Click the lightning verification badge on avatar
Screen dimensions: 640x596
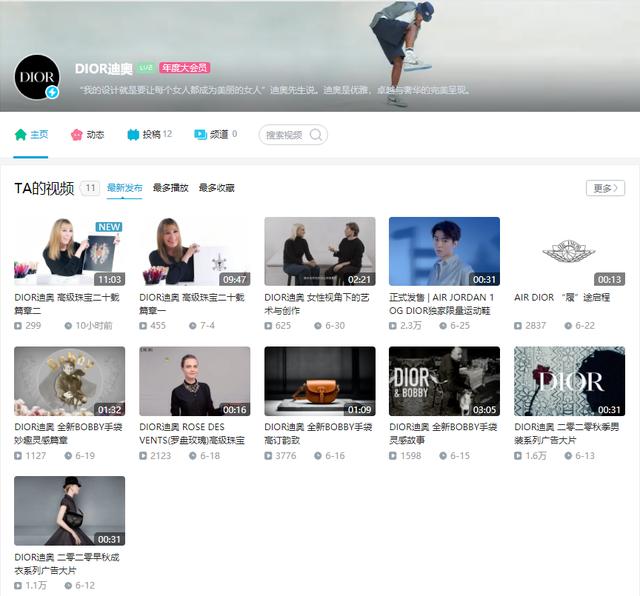[x=52, y=92]
